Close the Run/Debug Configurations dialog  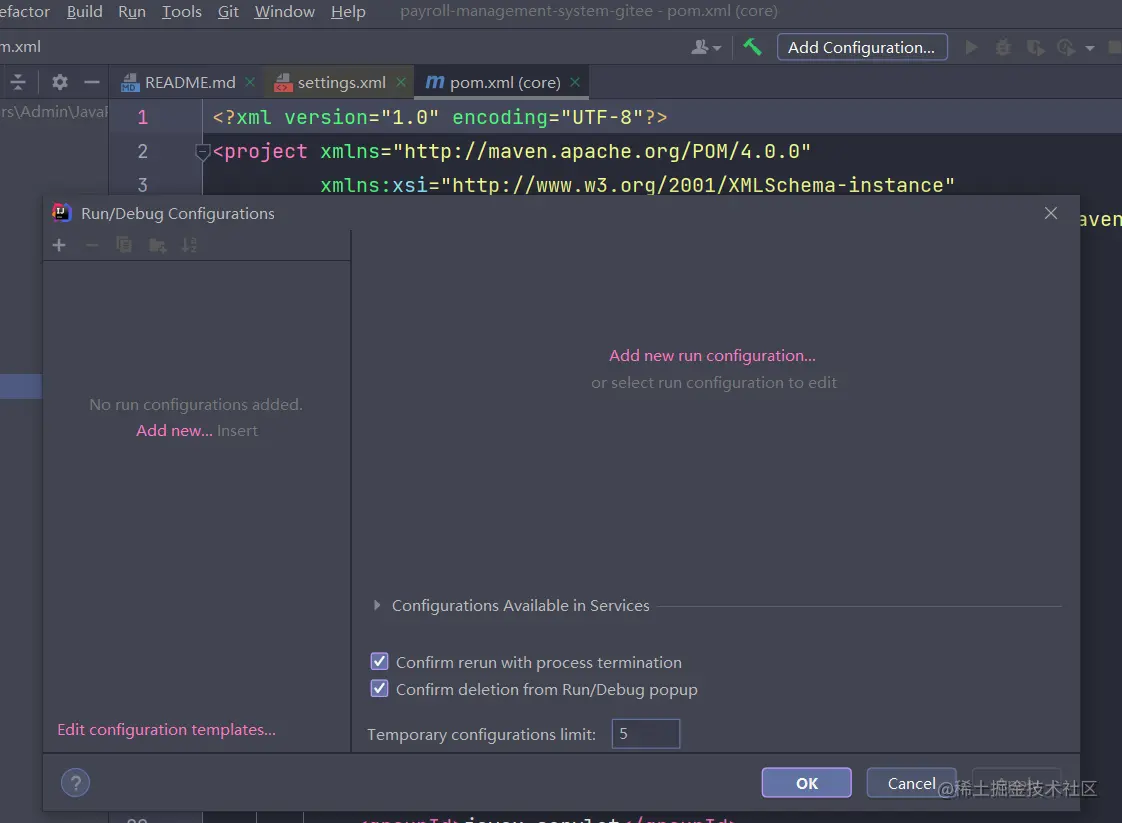point(1050,213)
